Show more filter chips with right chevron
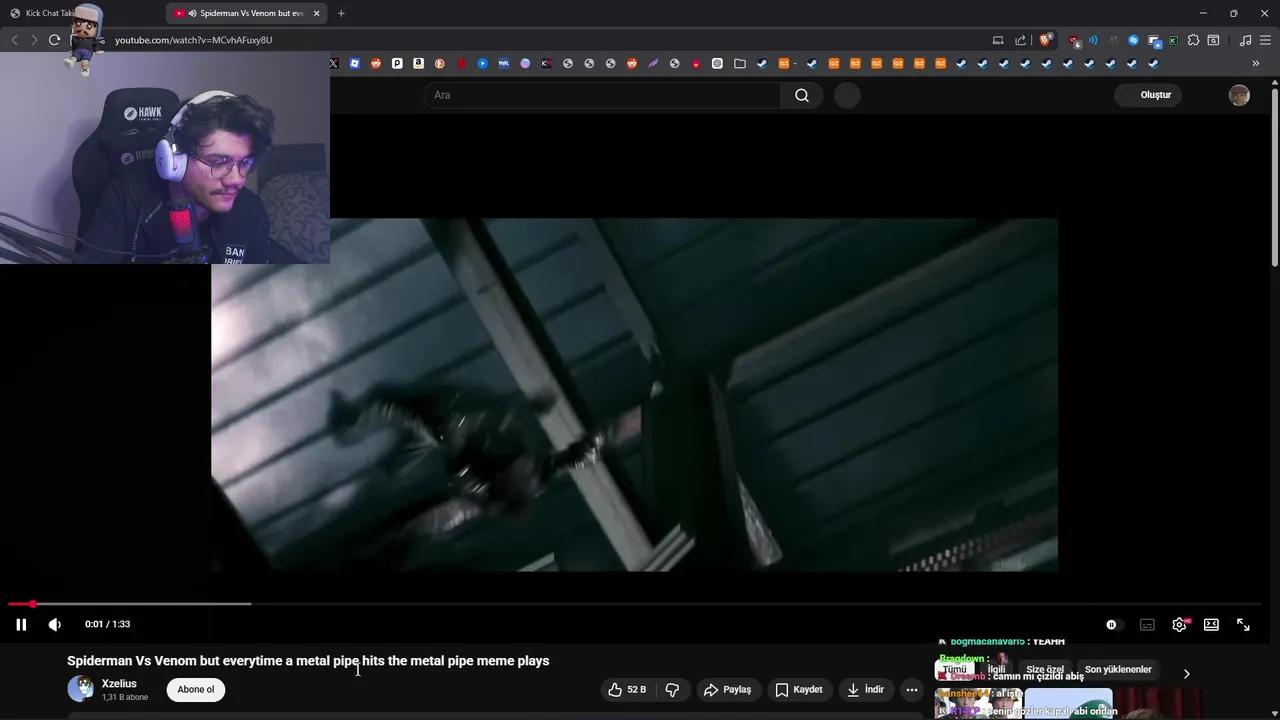 1186,674
